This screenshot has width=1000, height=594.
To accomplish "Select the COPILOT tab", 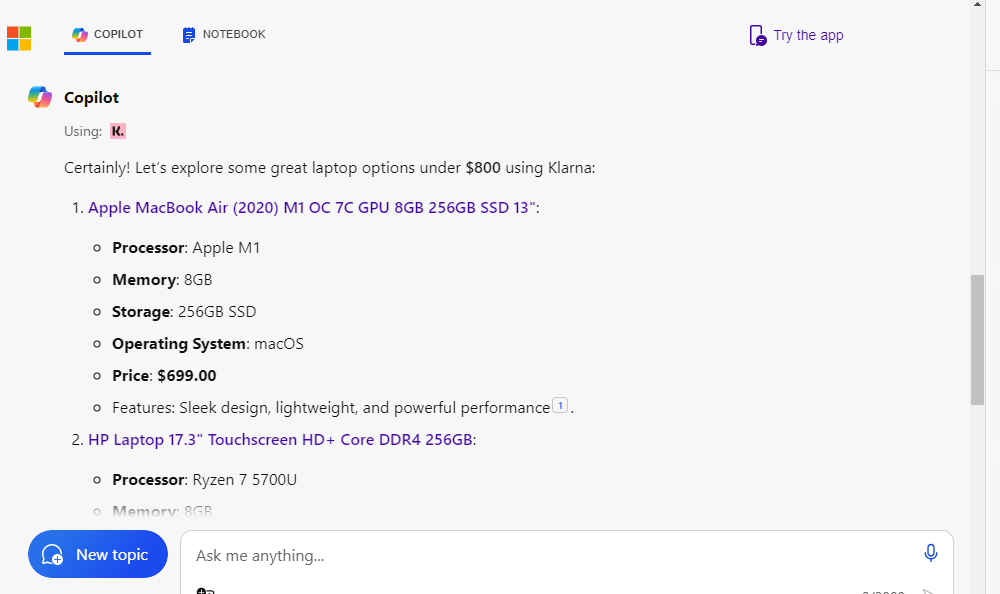I will click(x=107, y=33).
